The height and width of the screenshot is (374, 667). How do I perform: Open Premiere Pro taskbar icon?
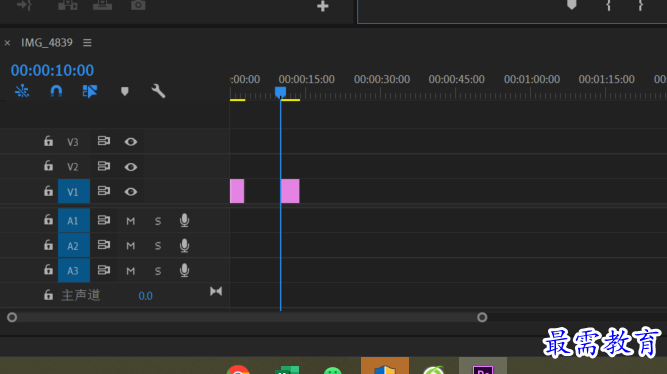(x=483, y=369)
